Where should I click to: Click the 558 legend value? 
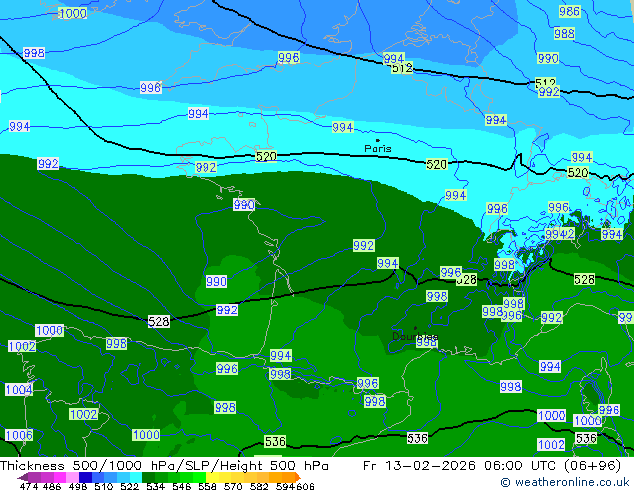coord(207,486)
